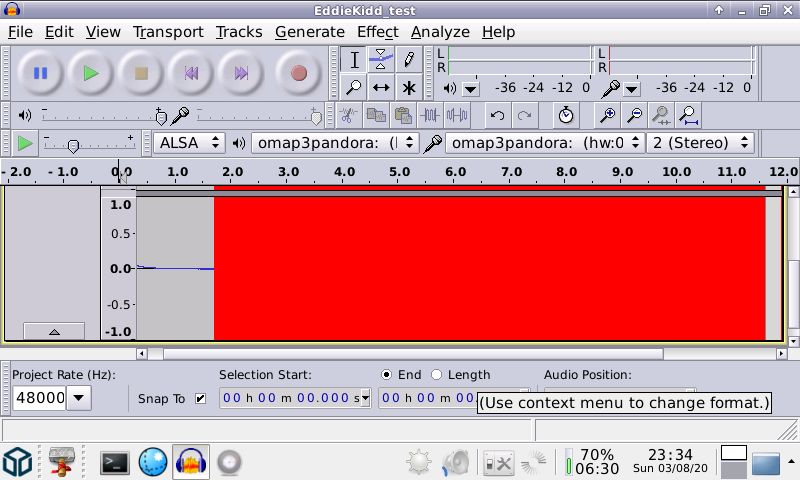Collapse the track using bottom arrow button
Image resolution: width=800 pixels, height=480 pixels.
pos(54,331)
